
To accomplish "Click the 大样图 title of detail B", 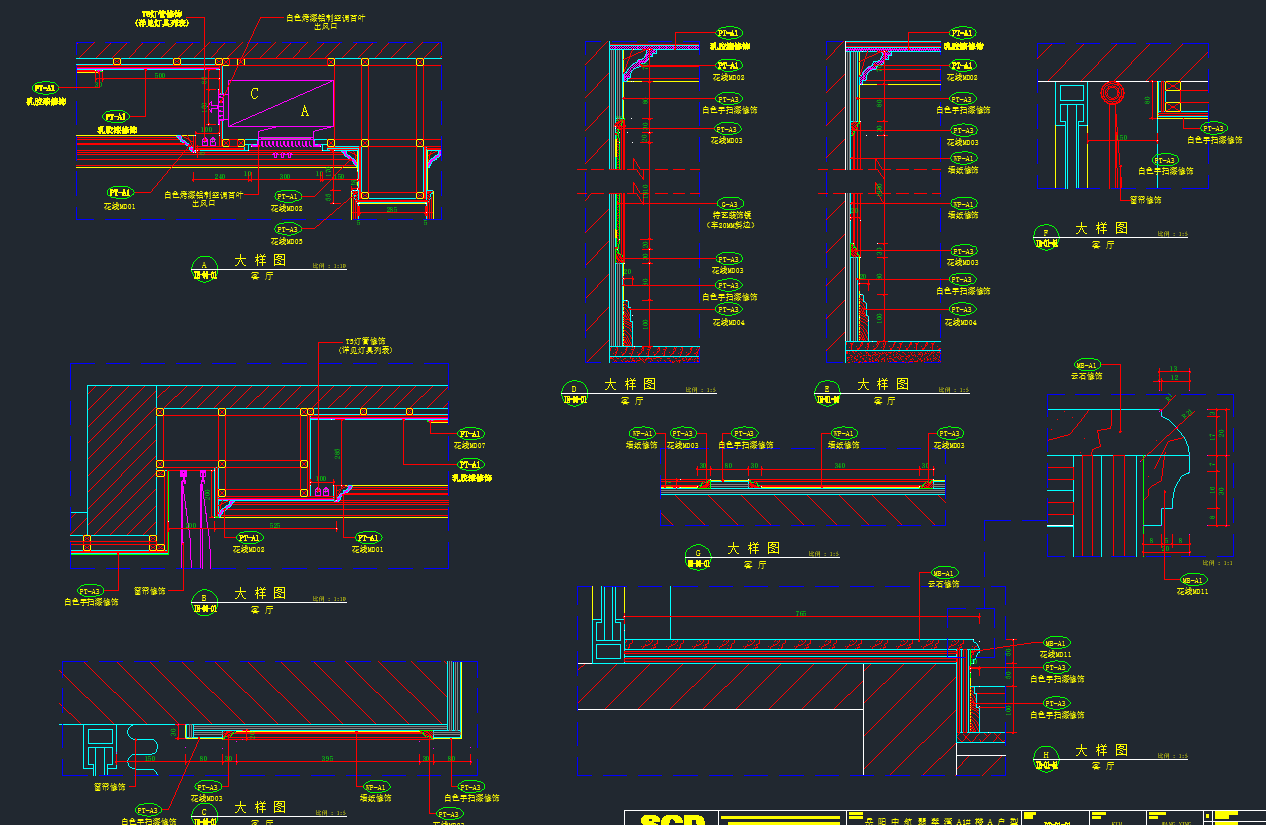I will (x=260, y=593).
